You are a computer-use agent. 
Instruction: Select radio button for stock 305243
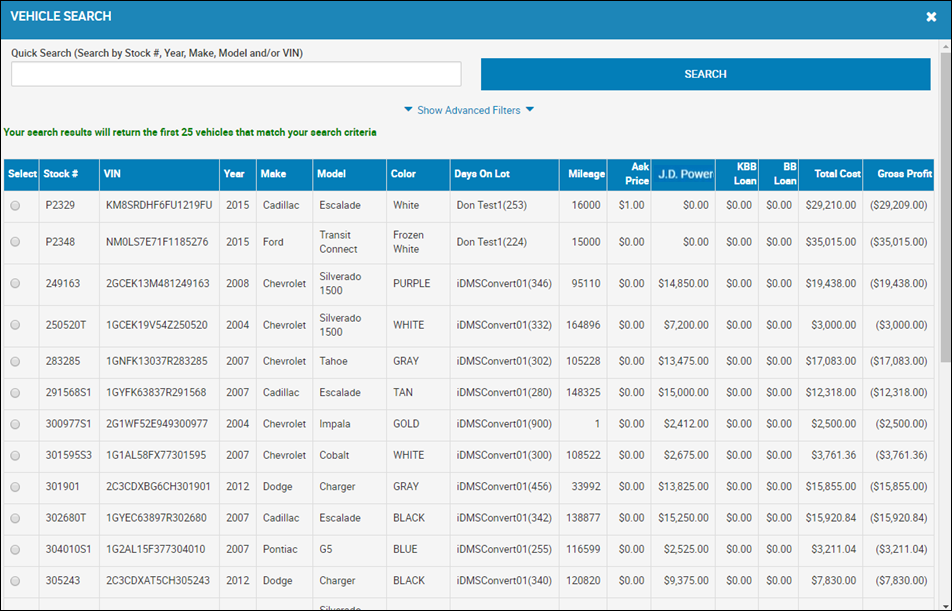[15, 581]
